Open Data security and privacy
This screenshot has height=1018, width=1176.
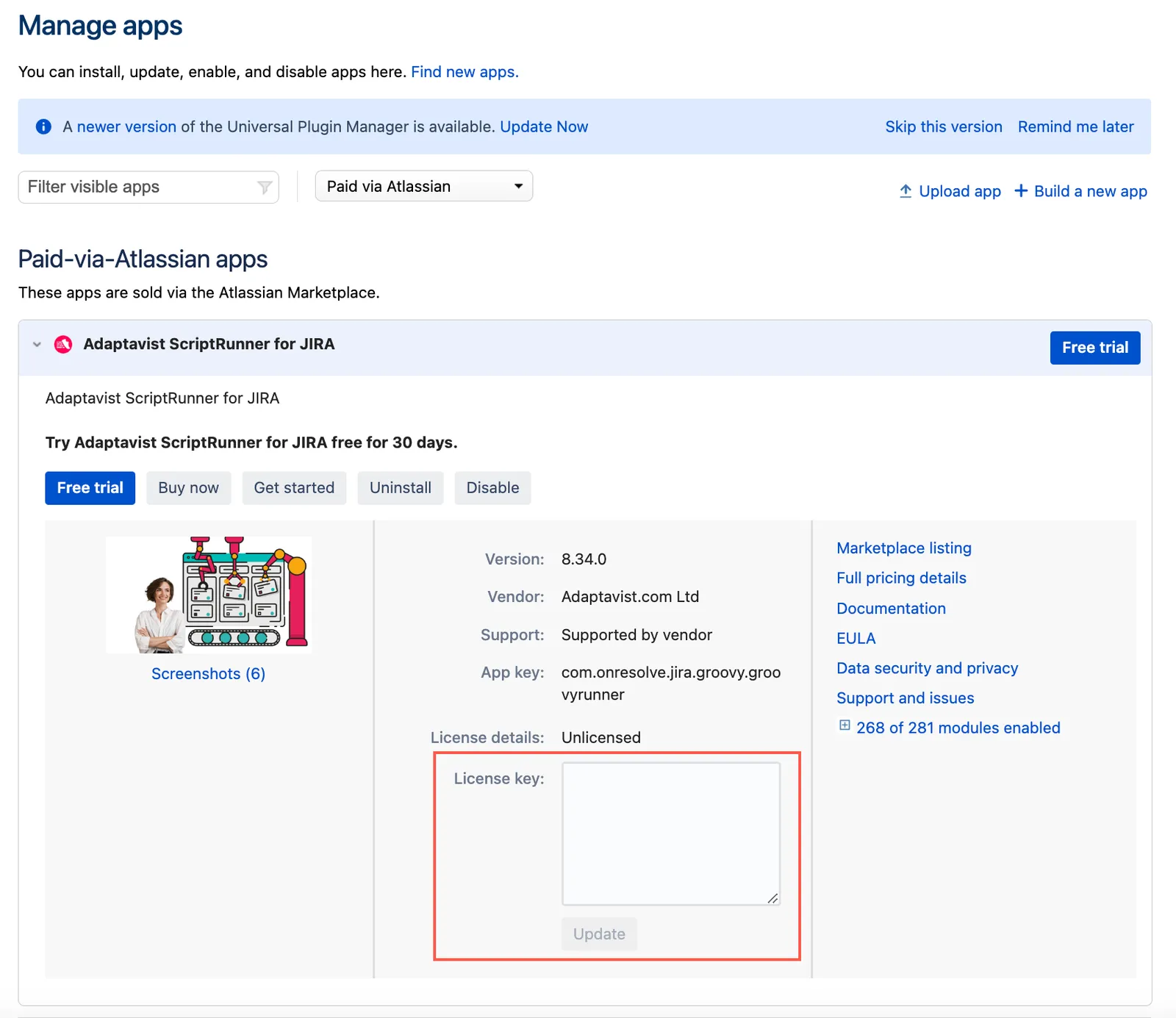coord(928,668)
